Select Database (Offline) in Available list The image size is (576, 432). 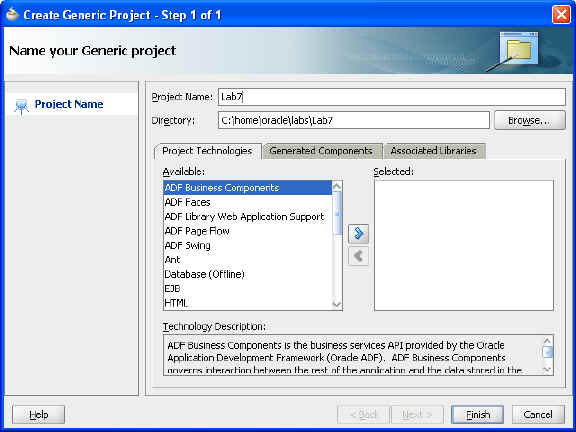coord(248,274)
